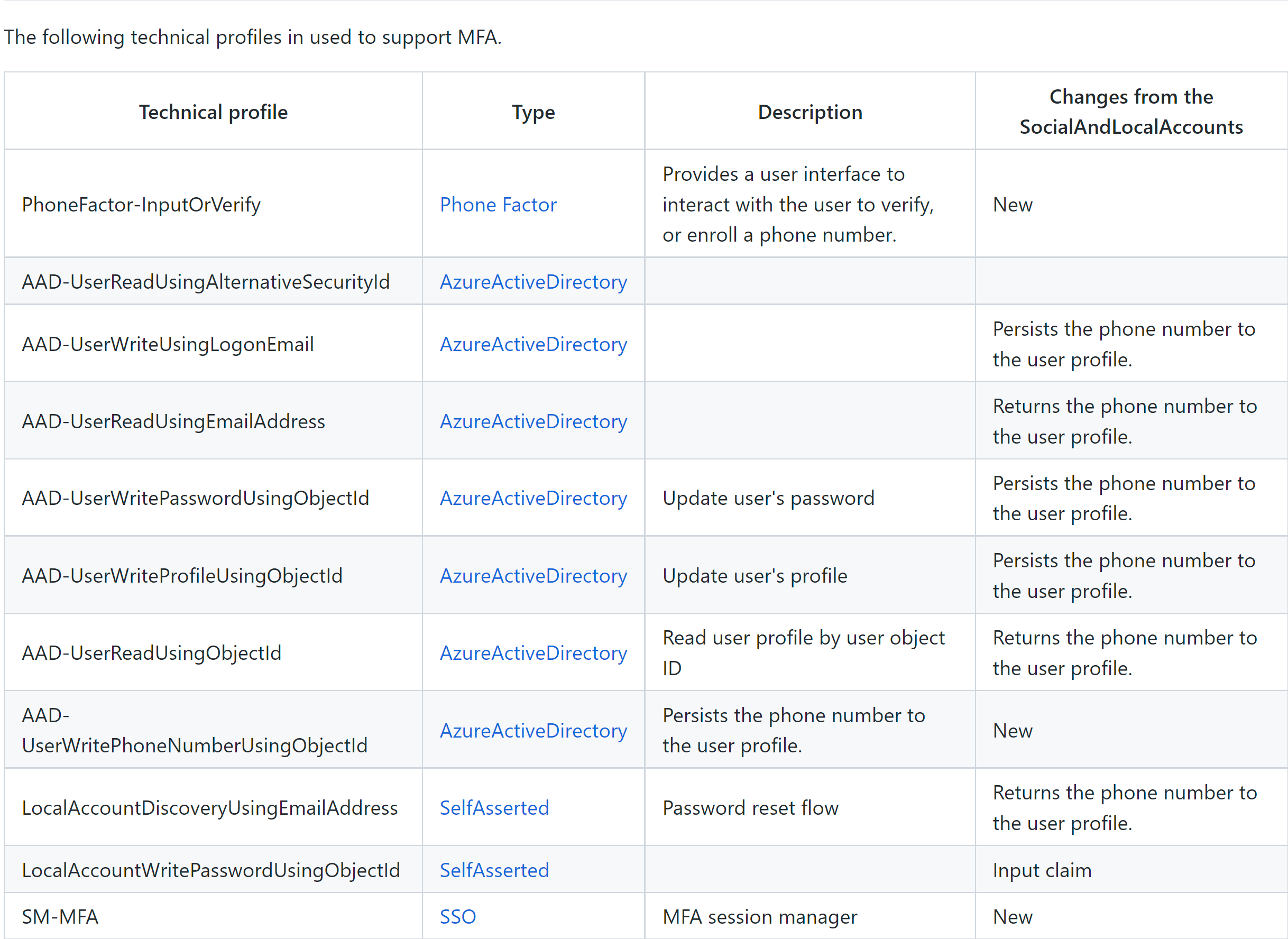Open the Phone Factor link
The height and width of the screenshot is (939, 1288).
point(498,205)
